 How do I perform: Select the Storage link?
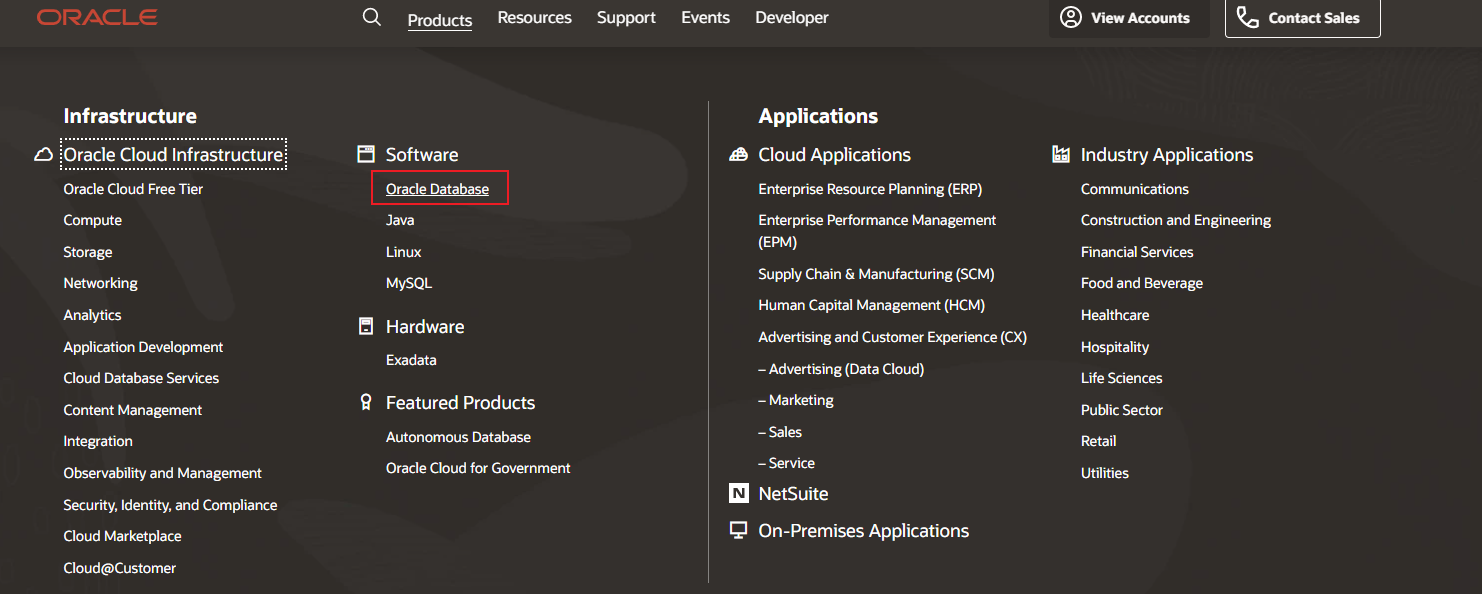88,252
